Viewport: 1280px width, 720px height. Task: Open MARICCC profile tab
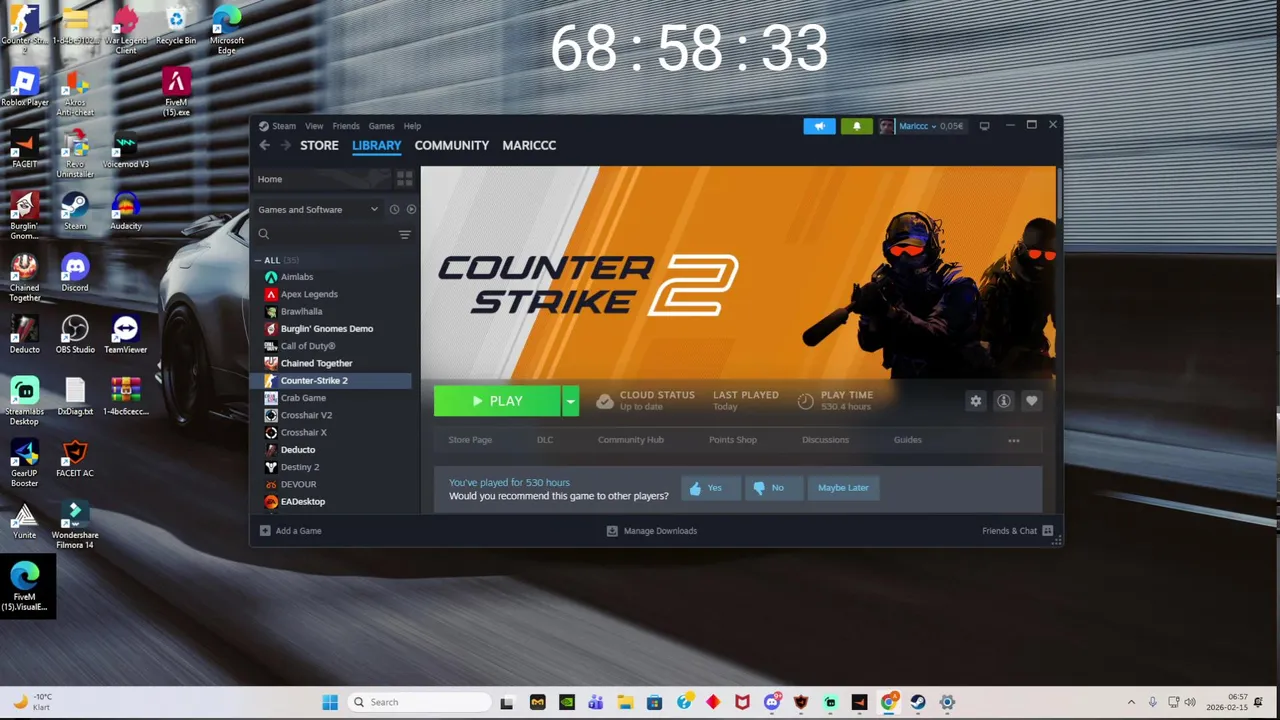(529, 145)
